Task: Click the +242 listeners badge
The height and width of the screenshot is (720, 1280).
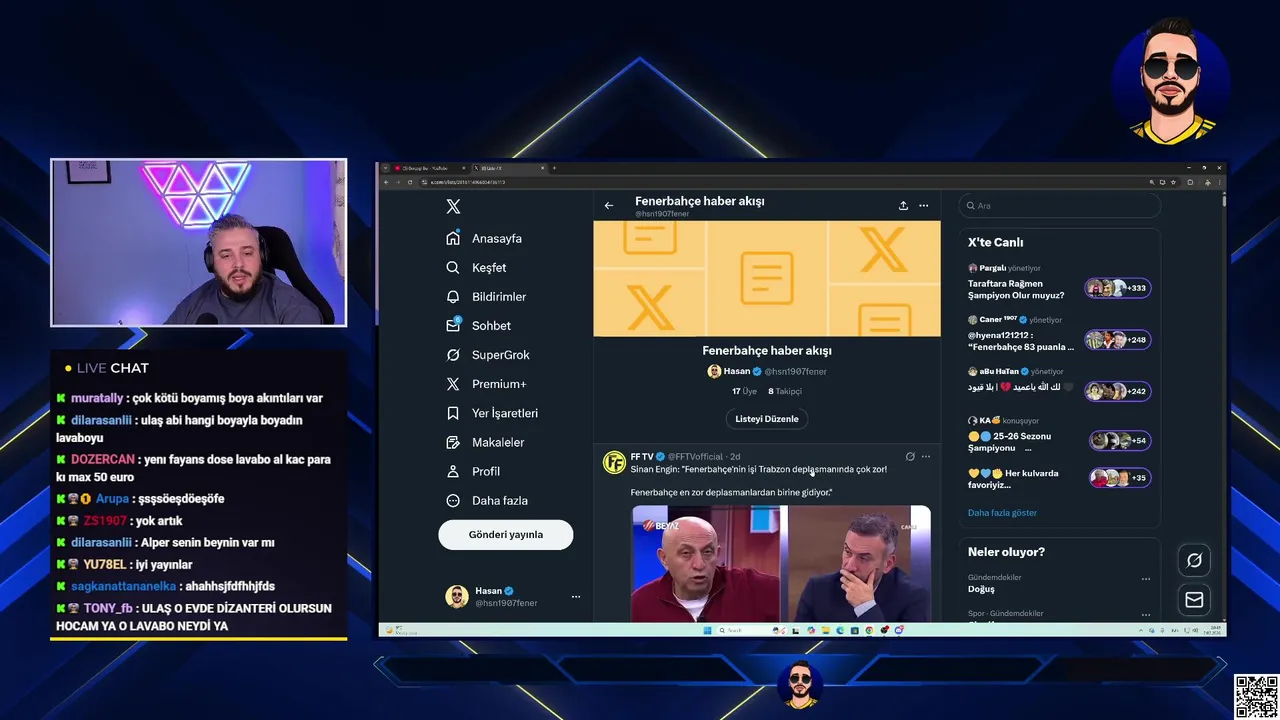Action: tap(1118, 391)
